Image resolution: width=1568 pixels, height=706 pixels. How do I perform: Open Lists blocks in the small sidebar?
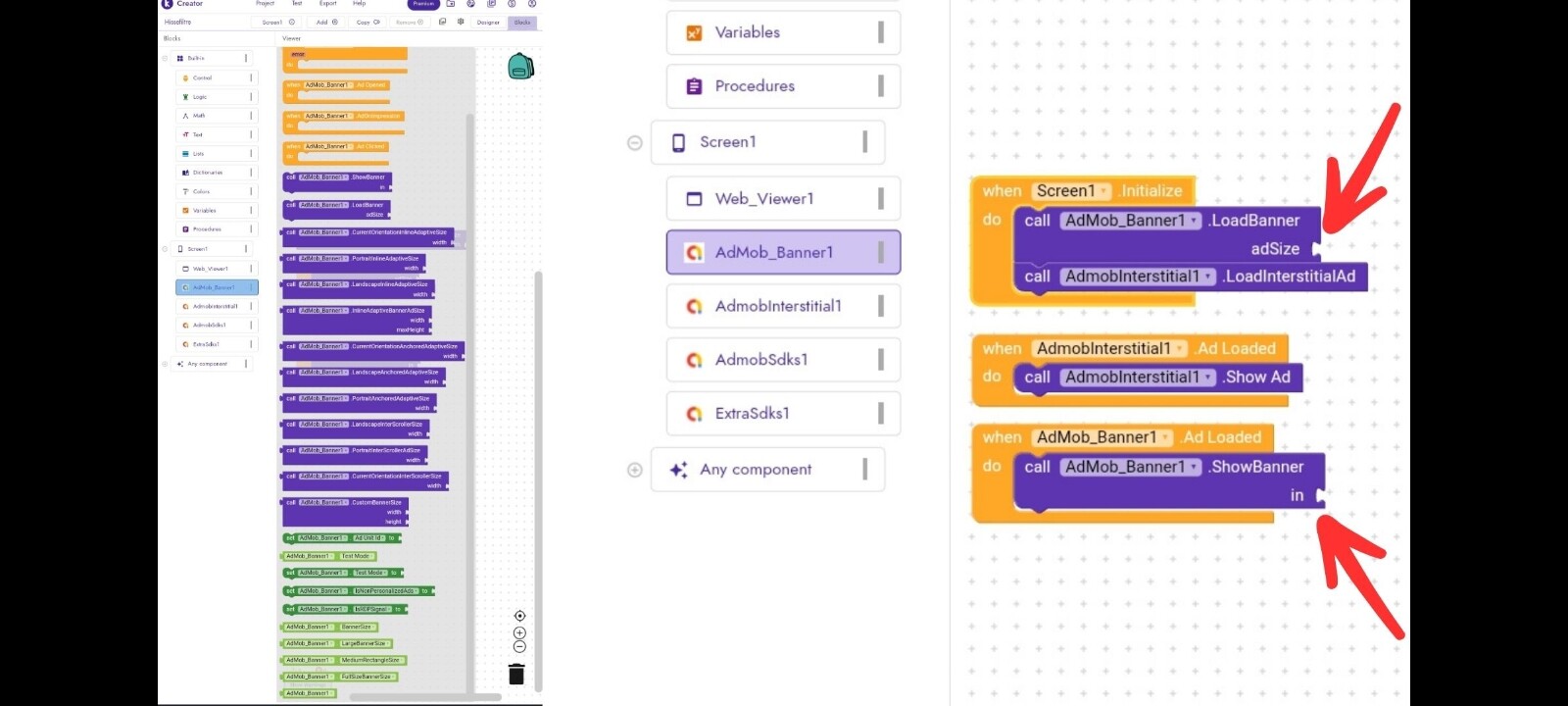click(217, 154)
